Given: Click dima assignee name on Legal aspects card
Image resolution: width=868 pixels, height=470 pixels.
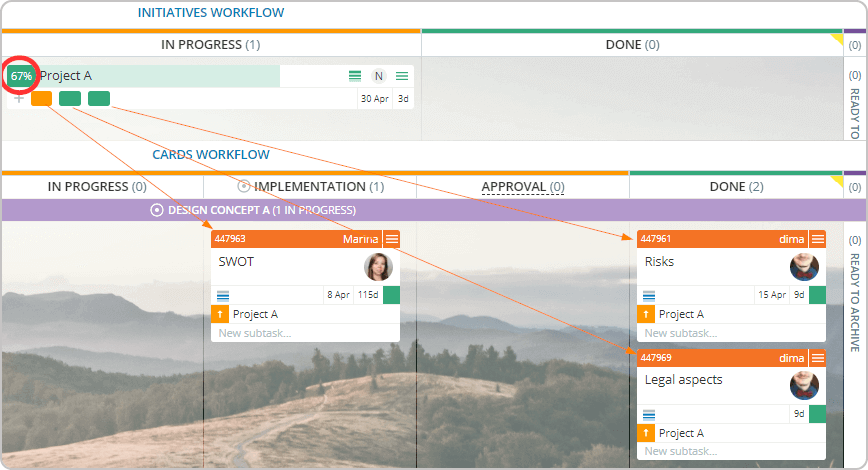Looking at the screenshot, I should pos(792,358).
